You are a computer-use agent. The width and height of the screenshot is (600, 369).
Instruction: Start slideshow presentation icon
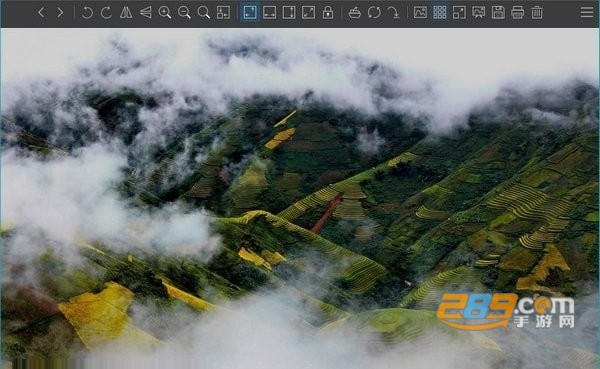click(479, 13)
